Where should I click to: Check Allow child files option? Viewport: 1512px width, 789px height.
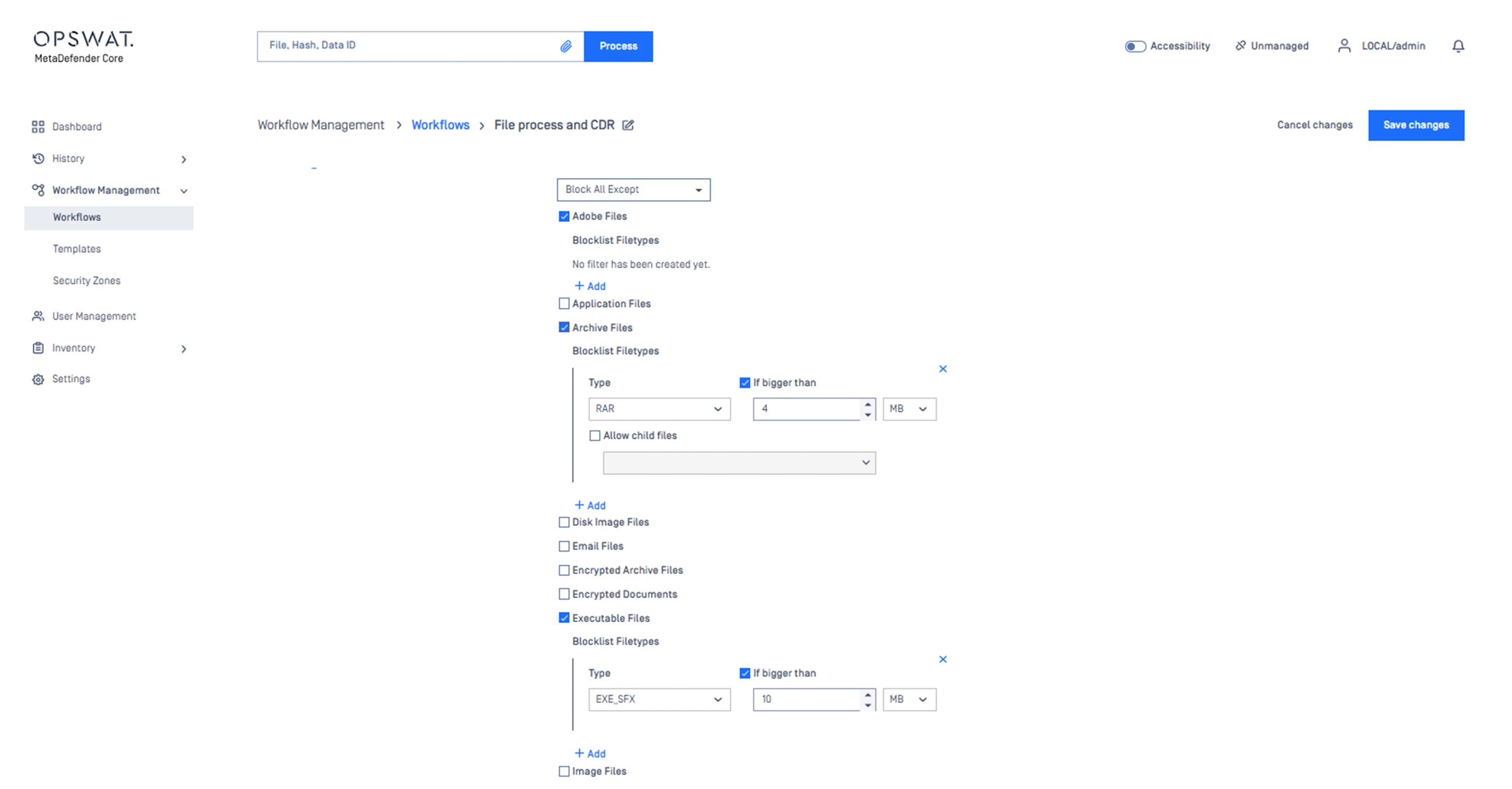tap(594, 435)
